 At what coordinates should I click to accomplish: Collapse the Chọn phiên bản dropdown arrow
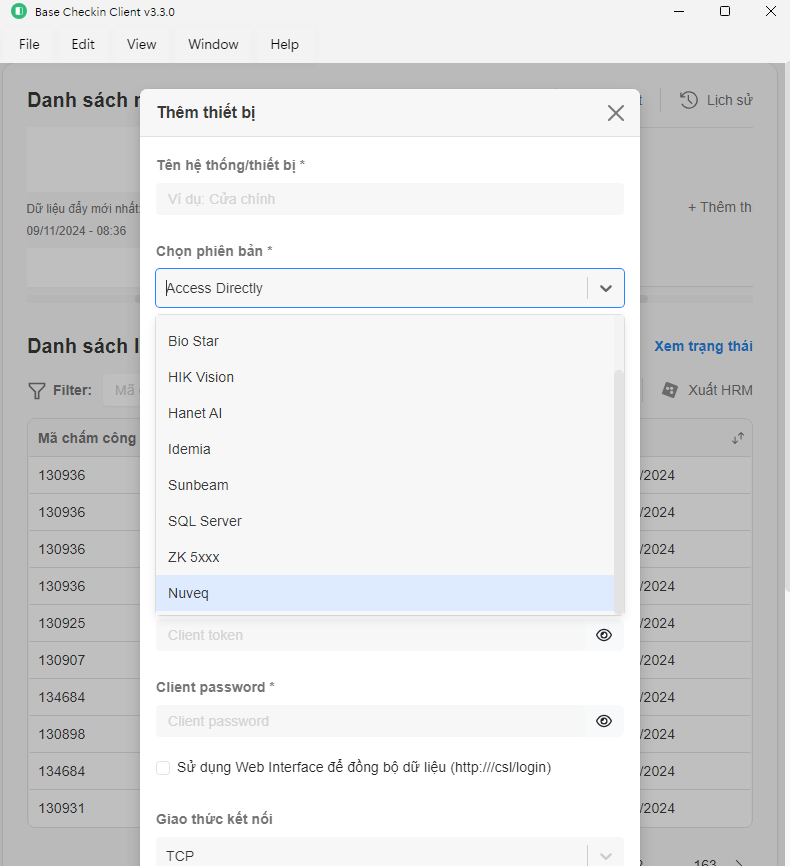click(606, 288)
